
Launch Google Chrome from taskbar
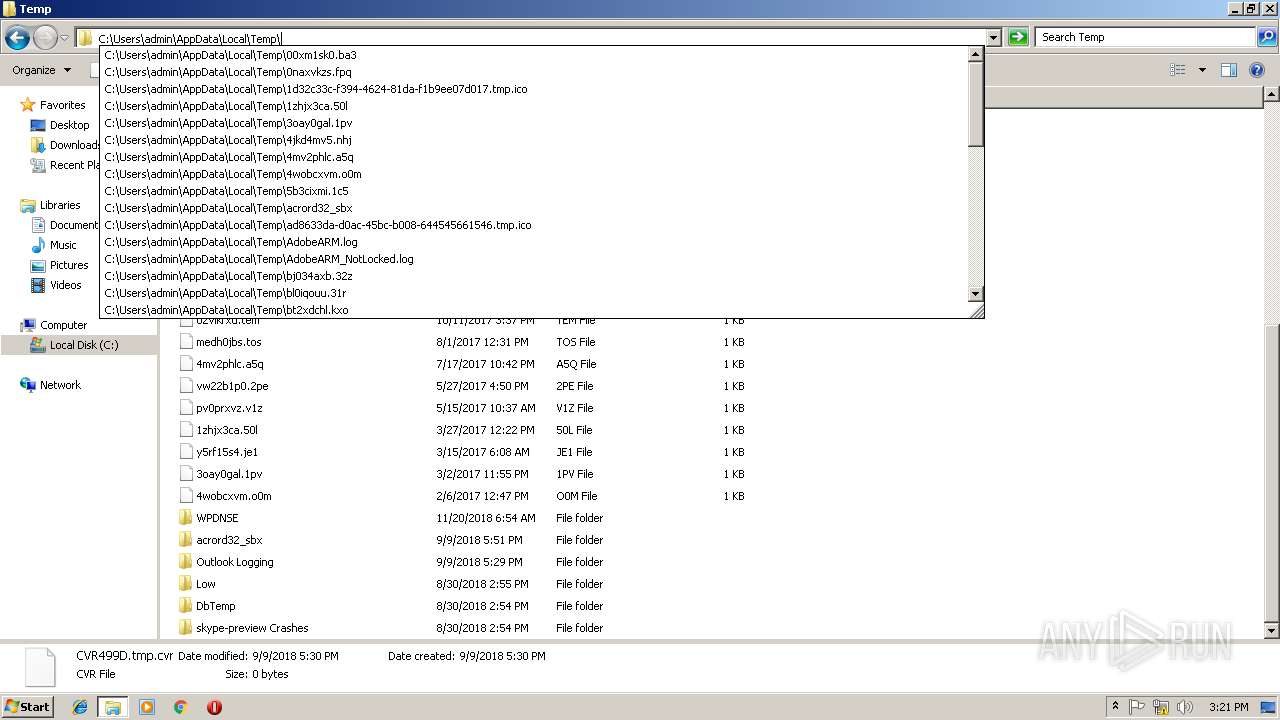coord(181,707)
